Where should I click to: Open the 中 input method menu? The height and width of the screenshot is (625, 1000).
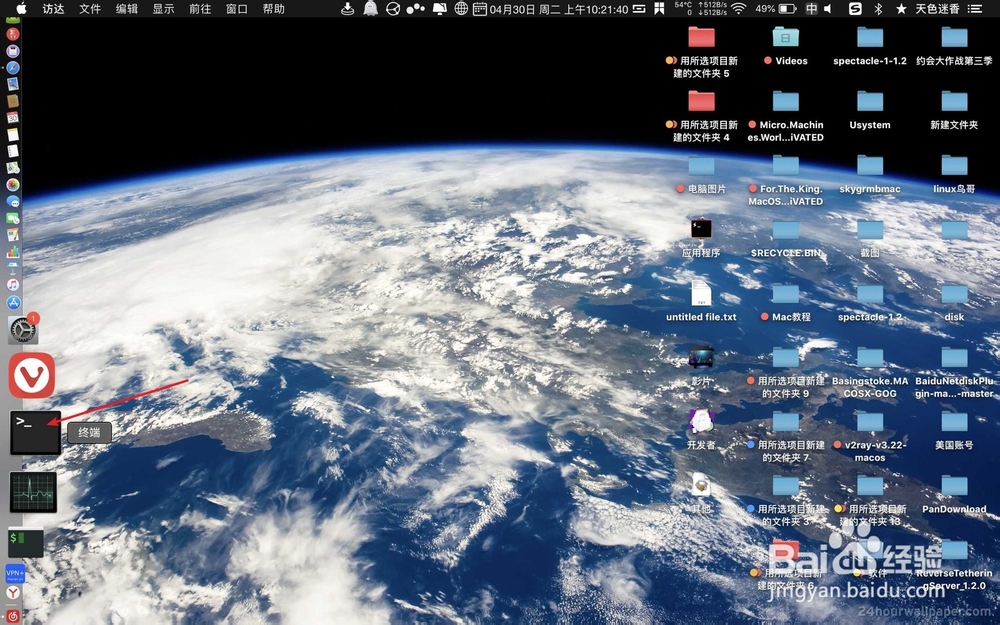coord(811,9)
